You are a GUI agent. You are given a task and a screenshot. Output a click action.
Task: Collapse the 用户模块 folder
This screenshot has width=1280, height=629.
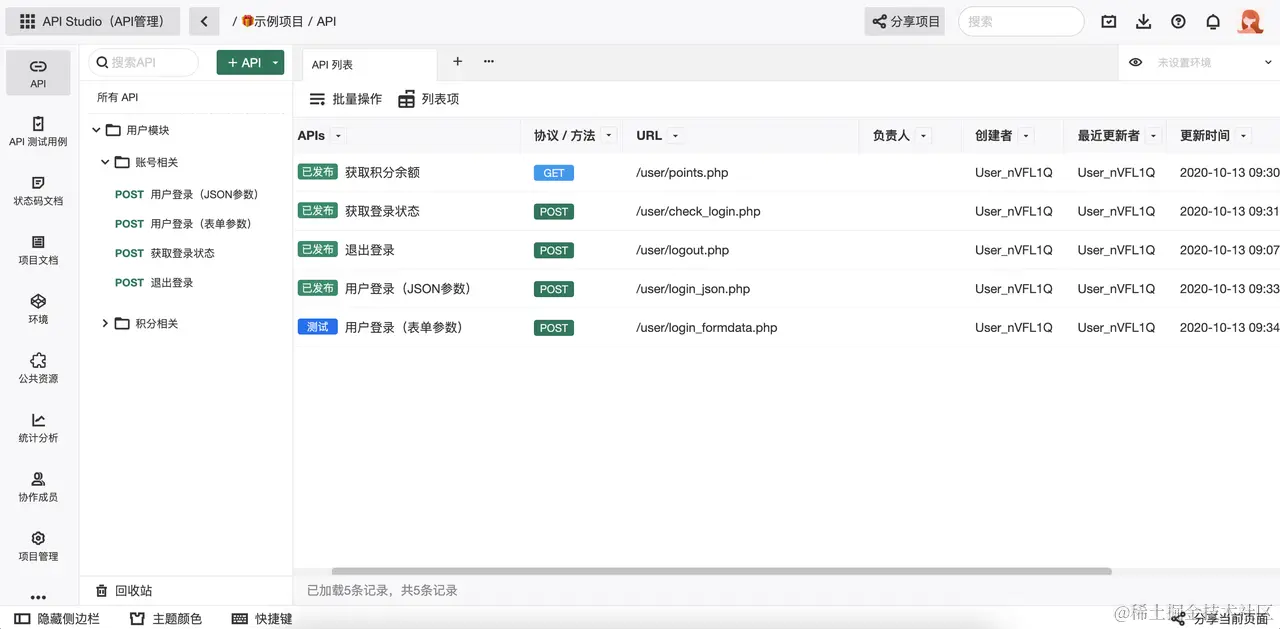tap(96, 130)
